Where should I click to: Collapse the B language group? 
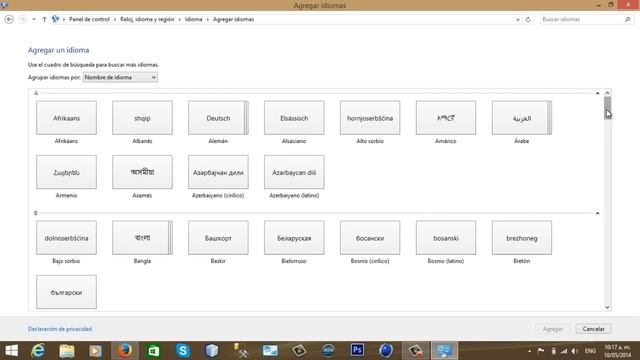point(597,213)
